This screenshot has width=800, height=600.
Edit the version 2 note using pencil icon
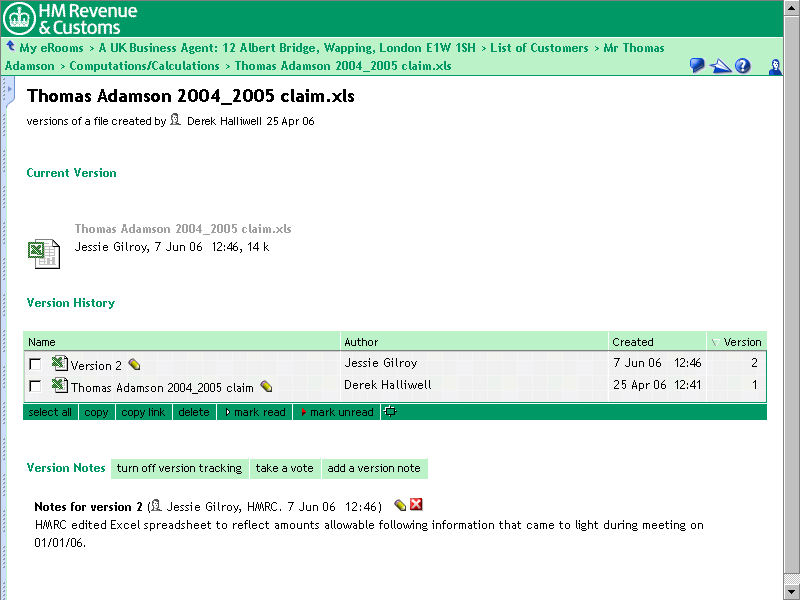pos(400,505)
